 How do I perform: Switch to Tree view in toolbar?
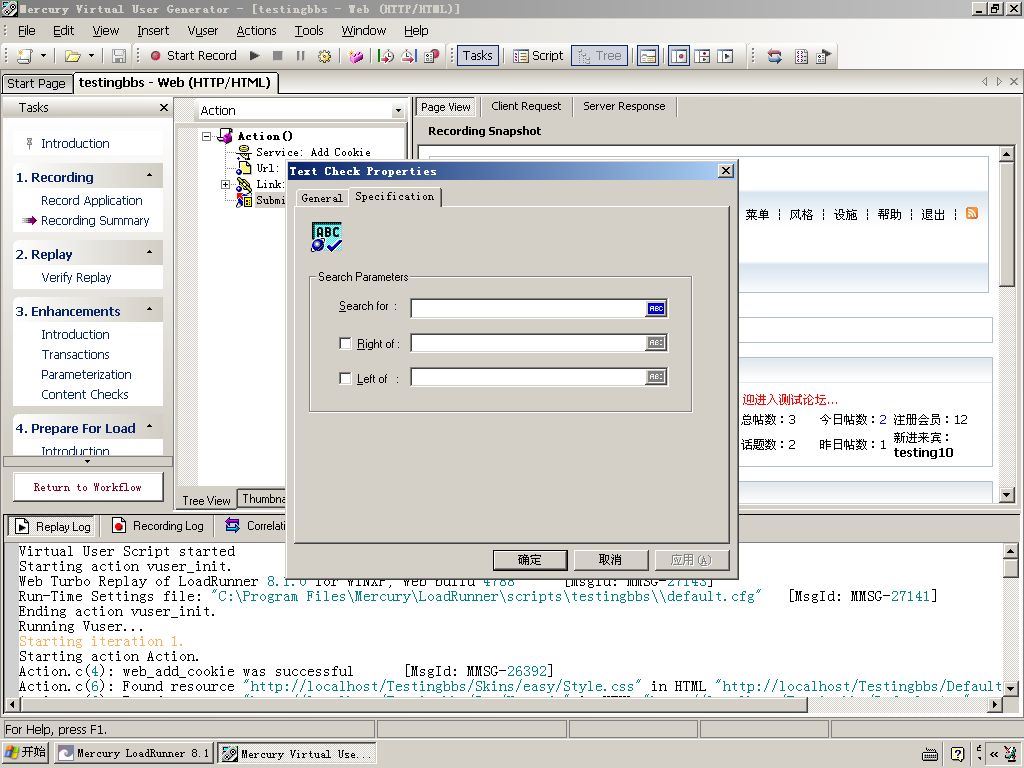600,56
